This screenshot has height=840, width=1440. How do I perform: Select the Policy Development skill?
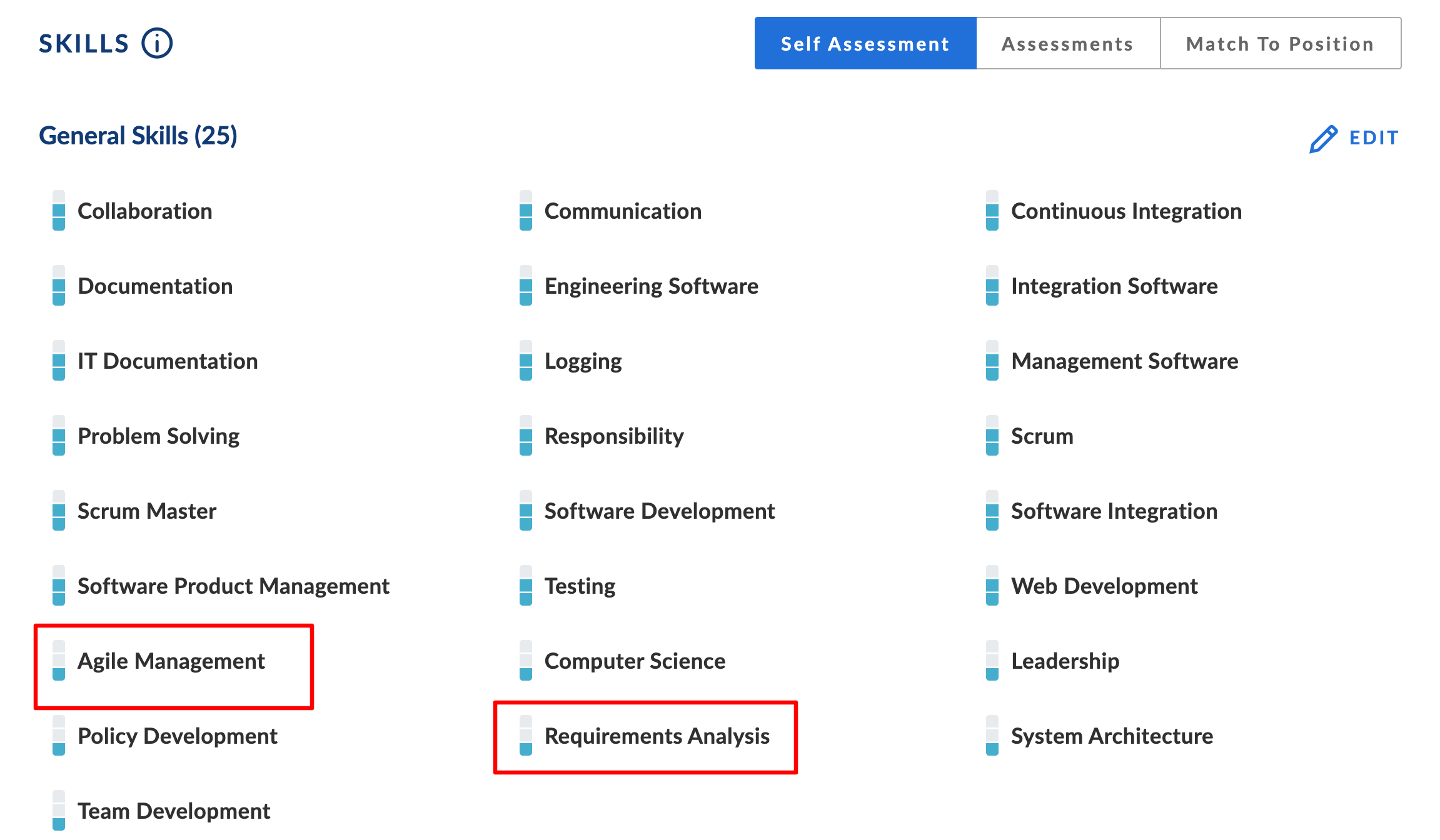tap(178, 736)
